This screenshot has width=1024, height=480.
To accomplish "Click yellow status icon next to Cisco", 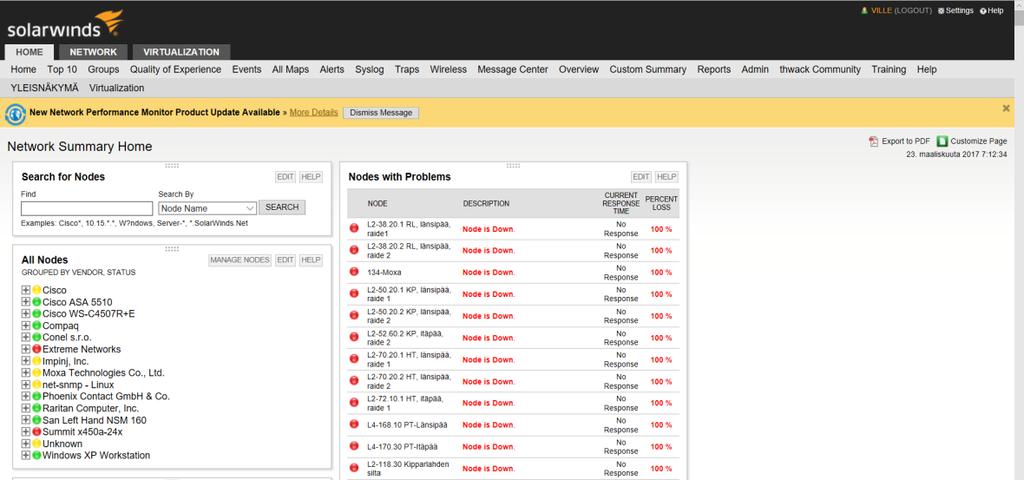I will [x=37, y=290].
